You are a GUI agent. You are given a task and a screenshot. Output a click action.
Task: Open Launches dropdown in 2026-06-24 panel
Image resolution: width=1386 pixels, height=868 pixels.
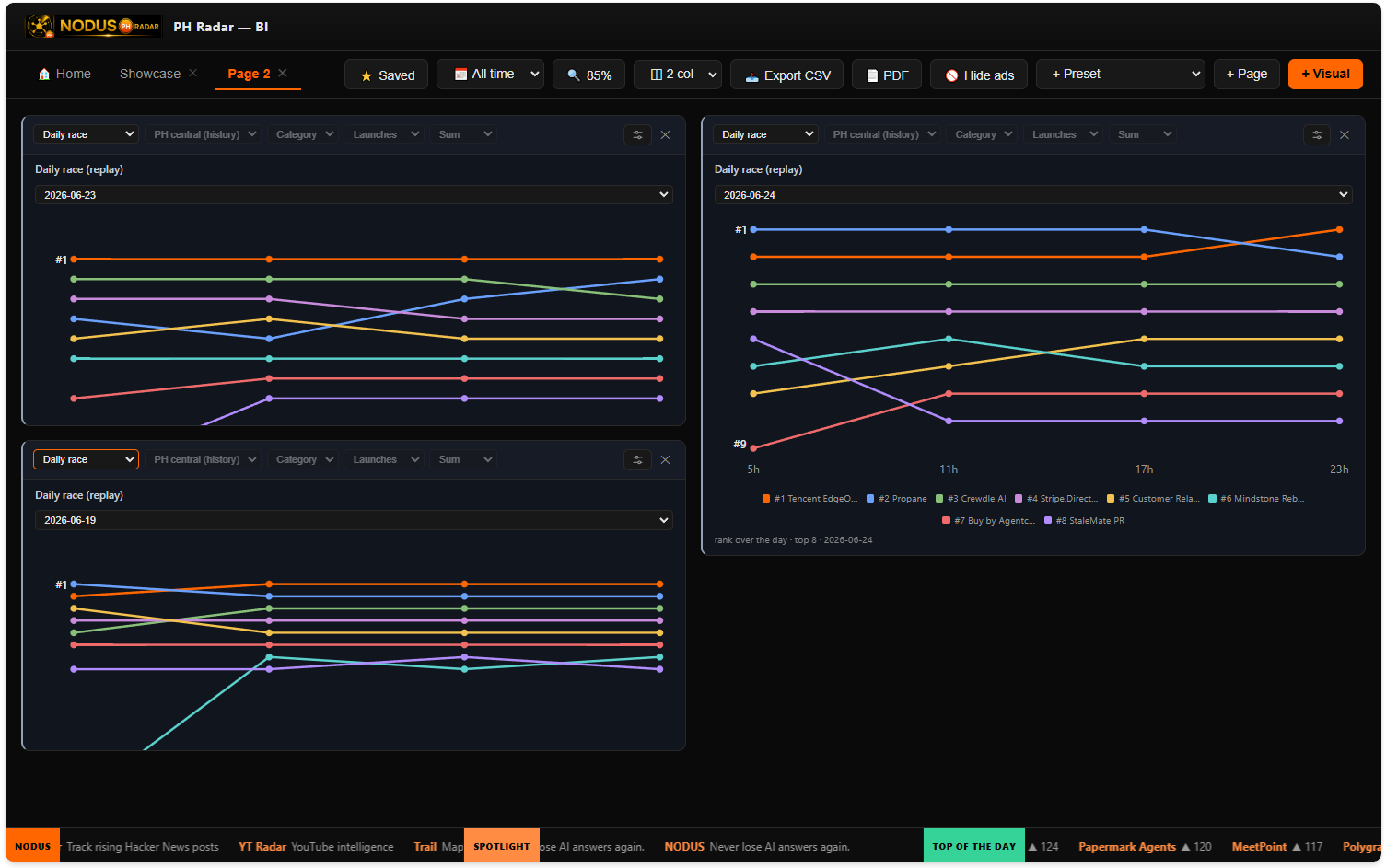point(1065,134)
